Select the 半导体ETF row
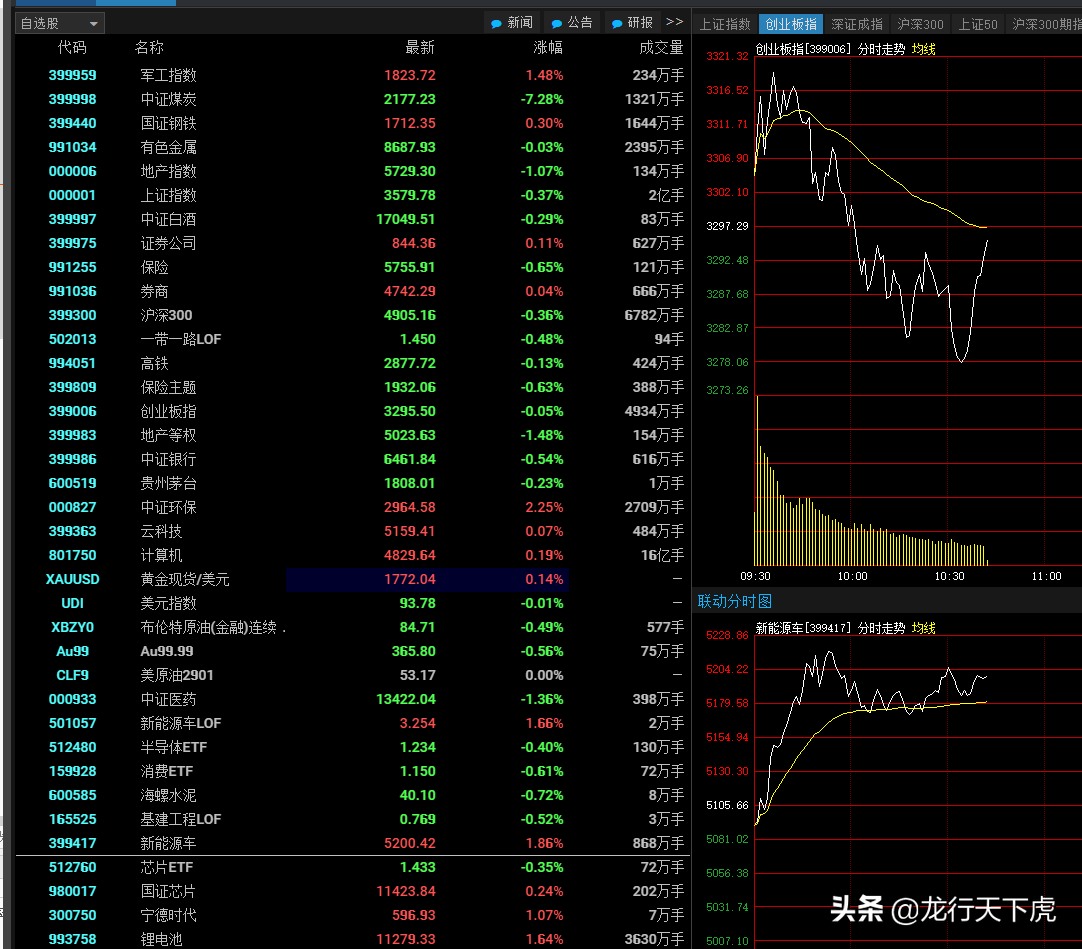 click(351, 747)
